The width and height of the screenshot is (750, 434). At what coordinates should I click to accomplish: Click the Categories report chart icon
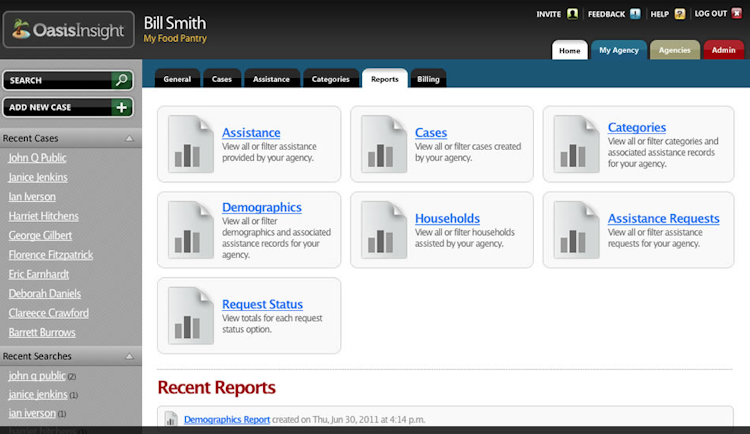pos(576,144)
